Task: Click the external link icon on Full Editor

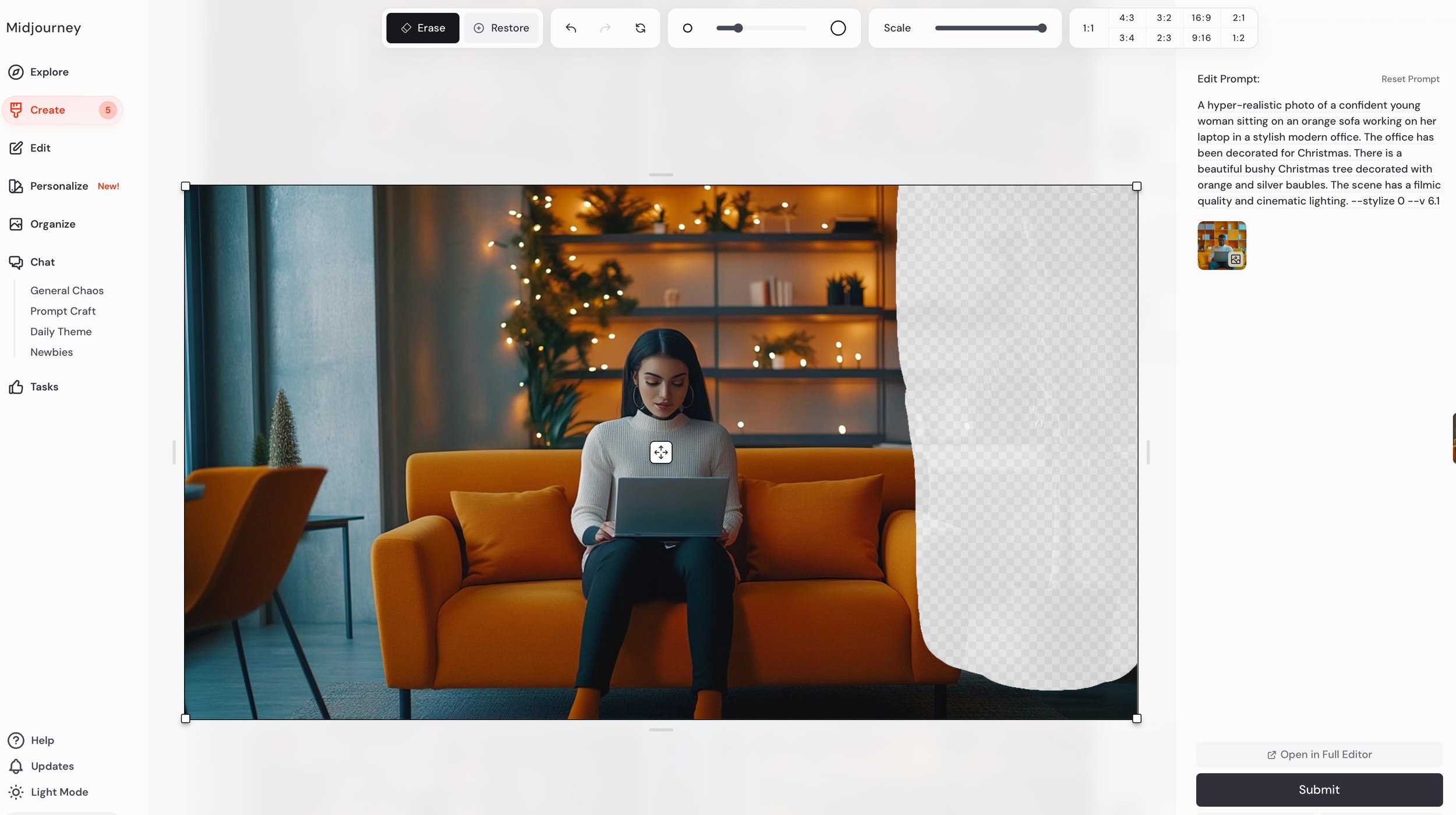Action: [1271, 755]
